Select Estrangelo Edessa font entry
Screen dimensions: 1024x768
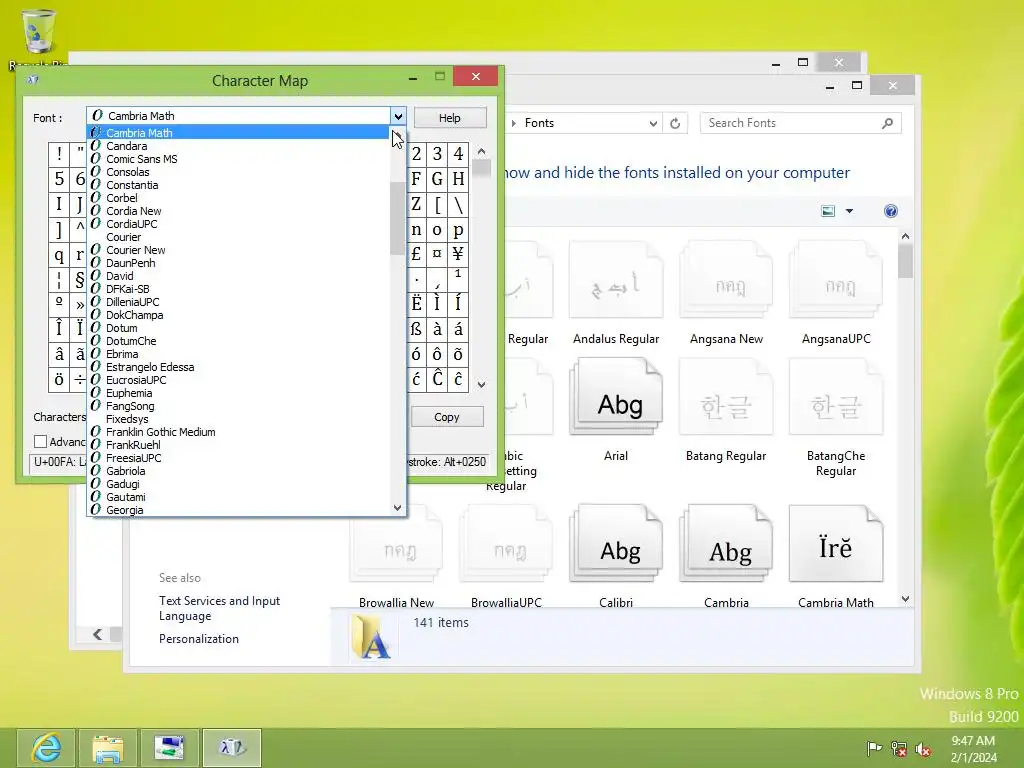point(239,367)
